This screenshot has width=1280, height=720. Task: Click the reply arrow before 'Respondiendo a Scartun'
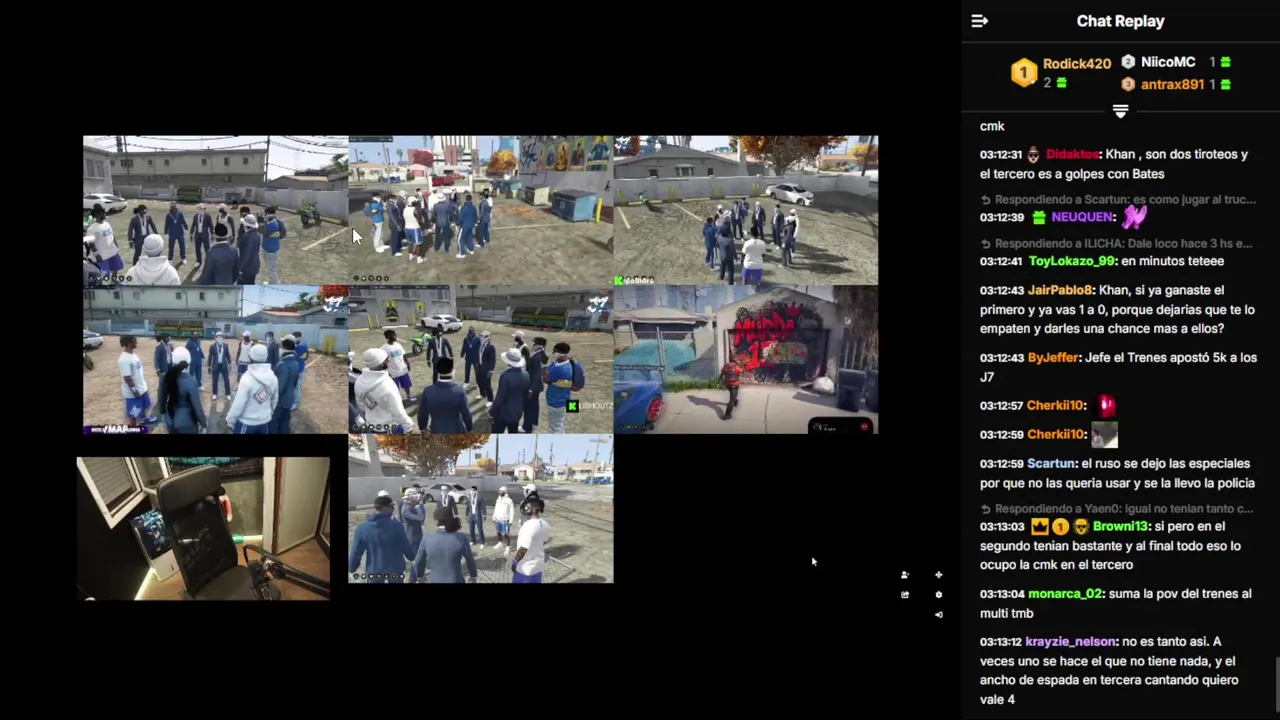click(x=985, y=200)
